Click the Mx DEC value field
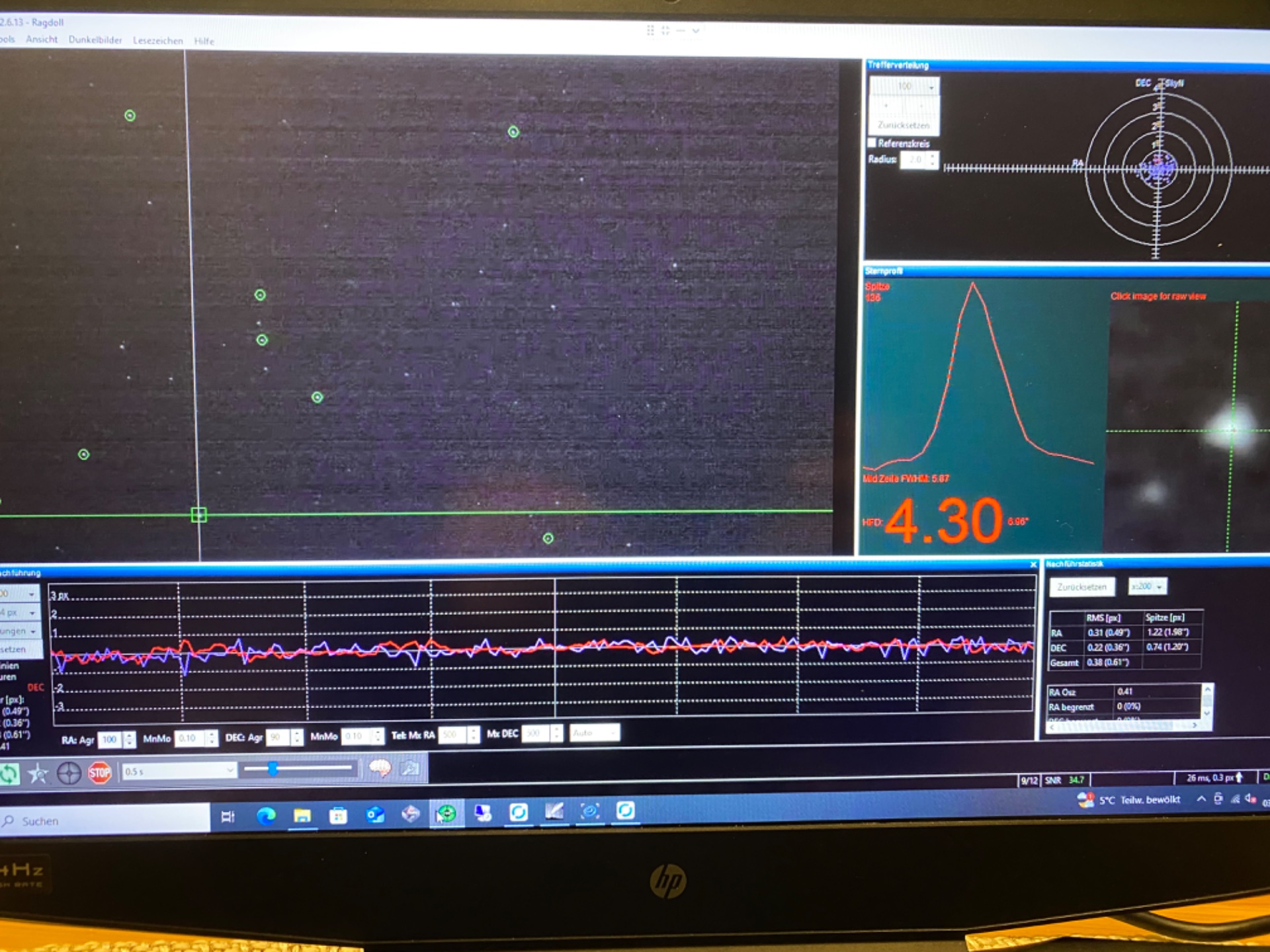This screenshot has height=952, width=1270. 536,733
